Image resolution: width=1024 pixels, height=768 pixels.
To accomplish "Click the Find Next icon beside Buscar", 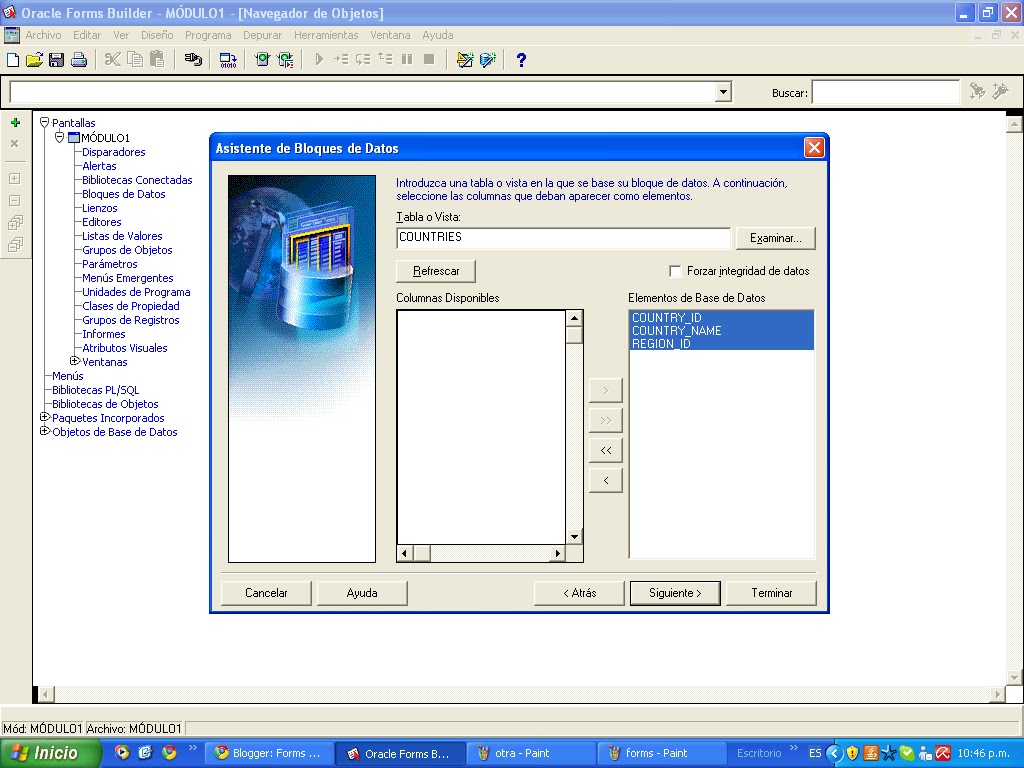I will pyautogui.click(x=978, y=91).
